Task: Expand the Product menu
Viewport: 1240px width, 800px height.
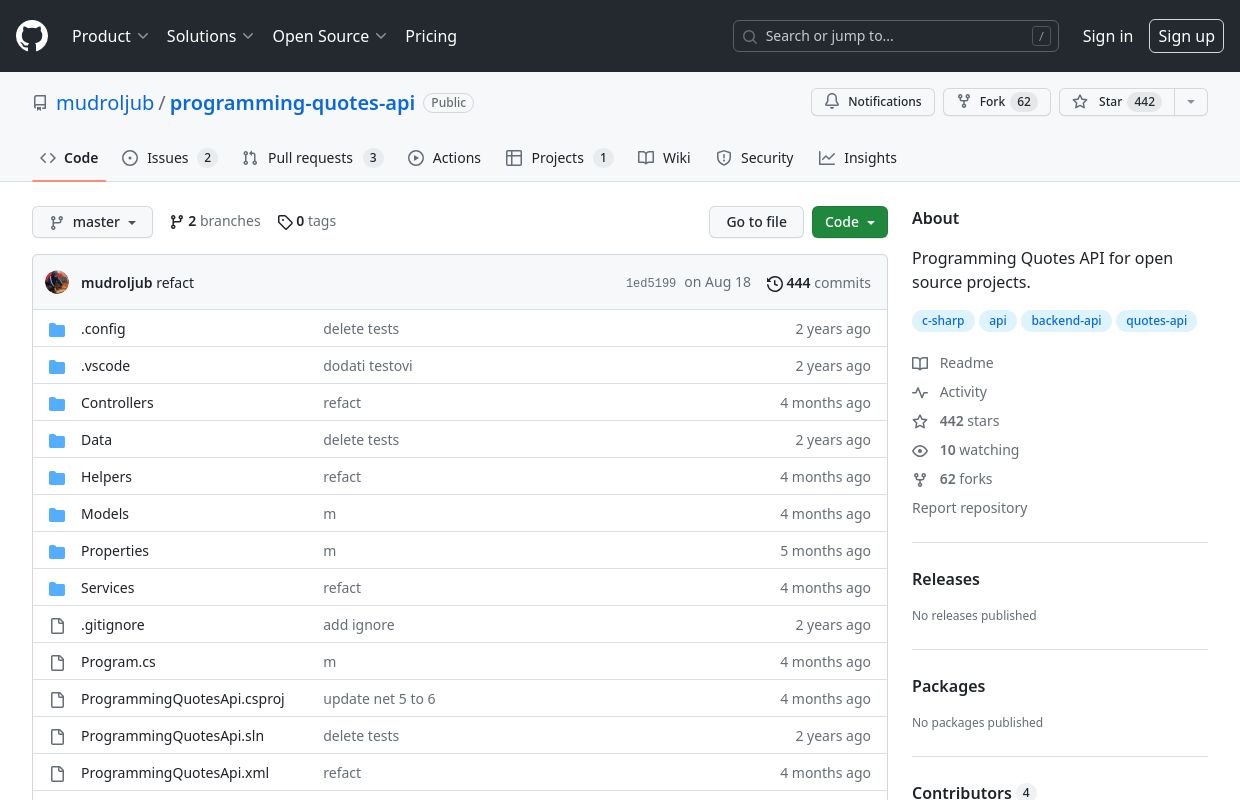Action: [110, 36]
